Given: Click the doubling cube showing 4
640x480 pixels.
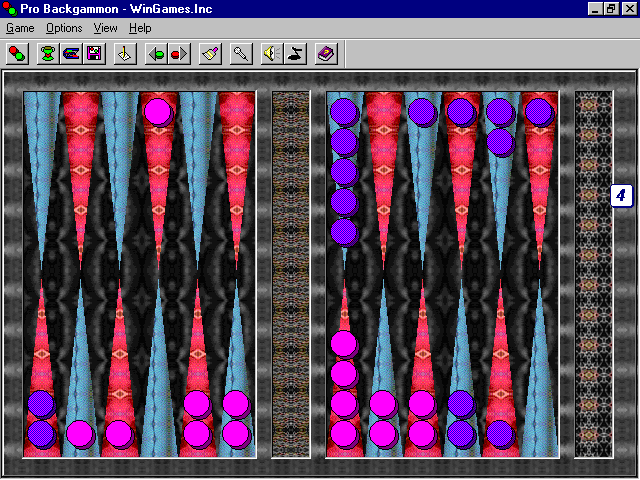Looking at the screenshot, I should tap(621, 196).
